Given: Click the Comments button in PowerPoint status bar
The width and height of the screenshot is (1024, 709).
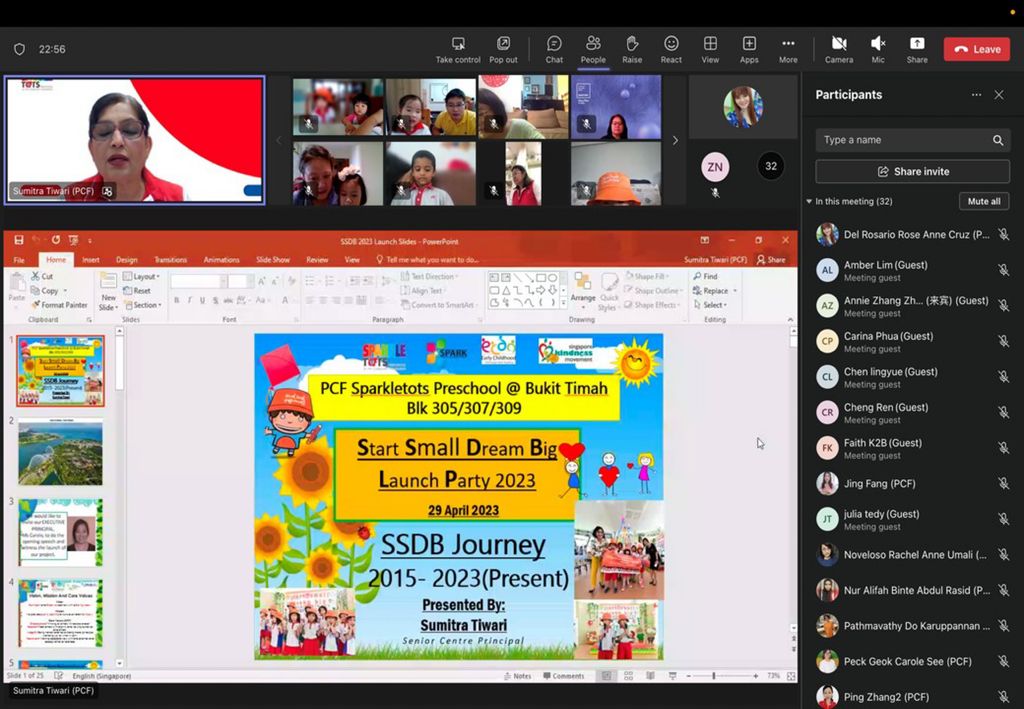Looking at the screenshot, I should [x=564, y=676].
